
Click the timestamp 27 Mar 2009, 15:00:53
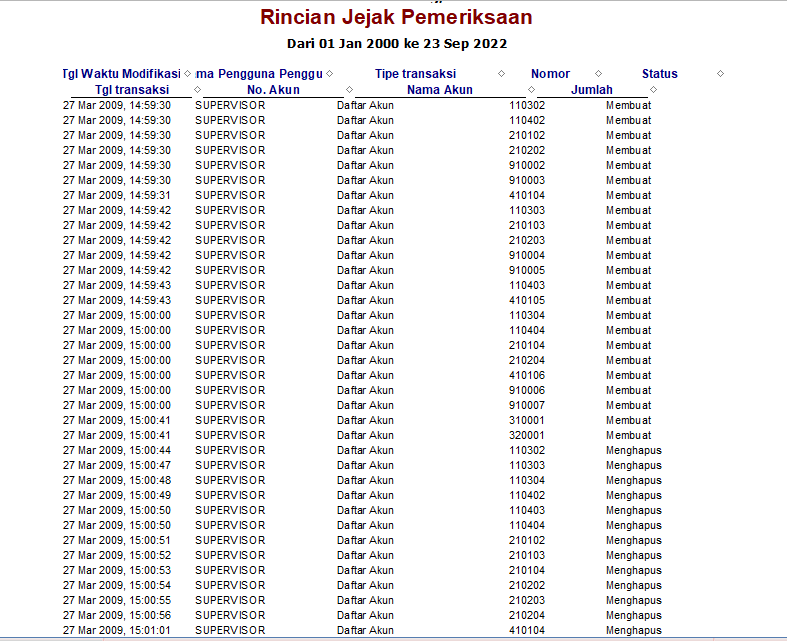click(117, 571)
